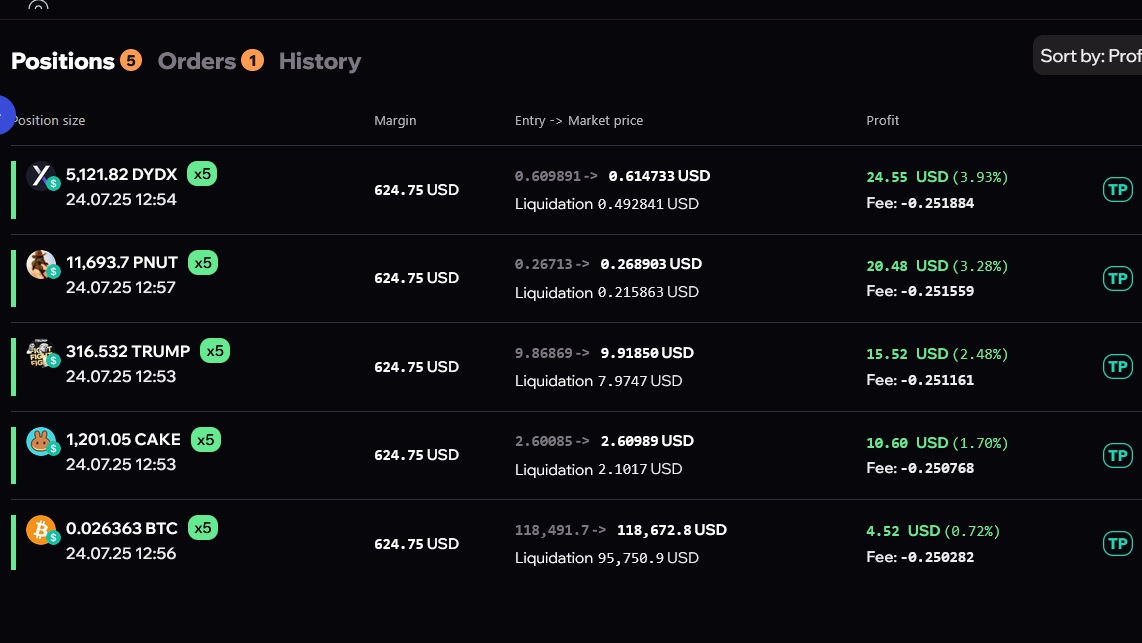
Task: Select the 5,121.82 DYDX position size
Action: pyautogui.click(x=122, y=175)
